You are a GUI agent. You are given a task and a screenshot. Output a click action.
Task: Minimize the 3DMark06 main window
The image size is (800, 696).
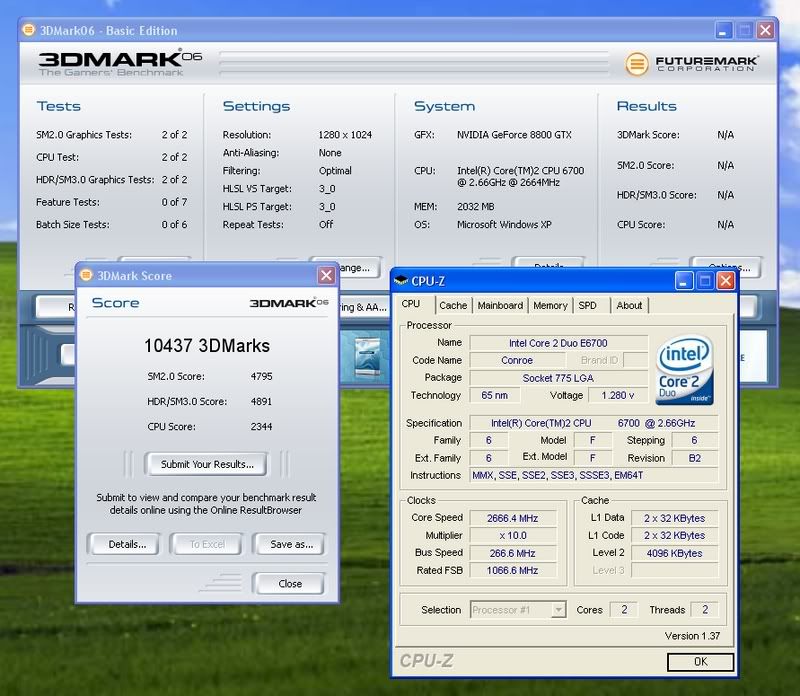pos(723,31)
